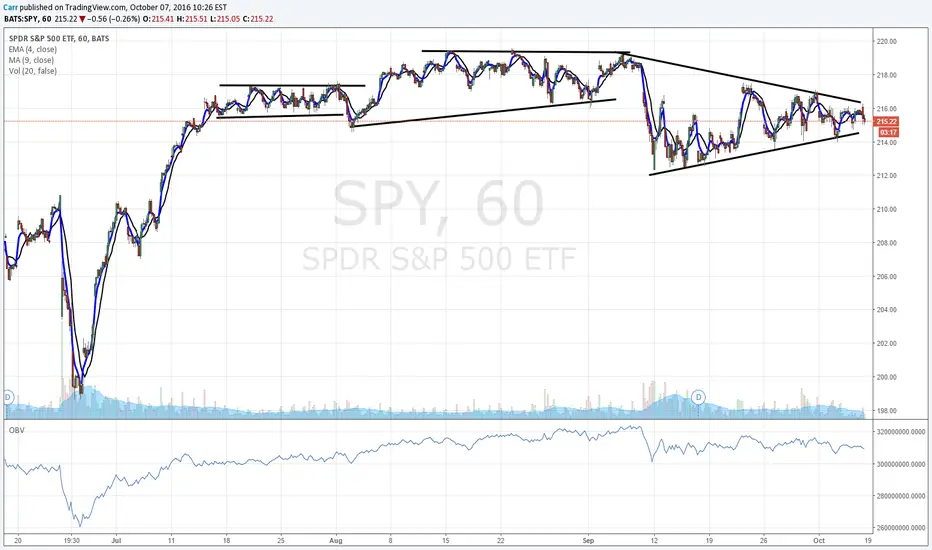932x550 pixels.
Task: Click the date label 25 on time axis
Action: (x=281, y=541)
